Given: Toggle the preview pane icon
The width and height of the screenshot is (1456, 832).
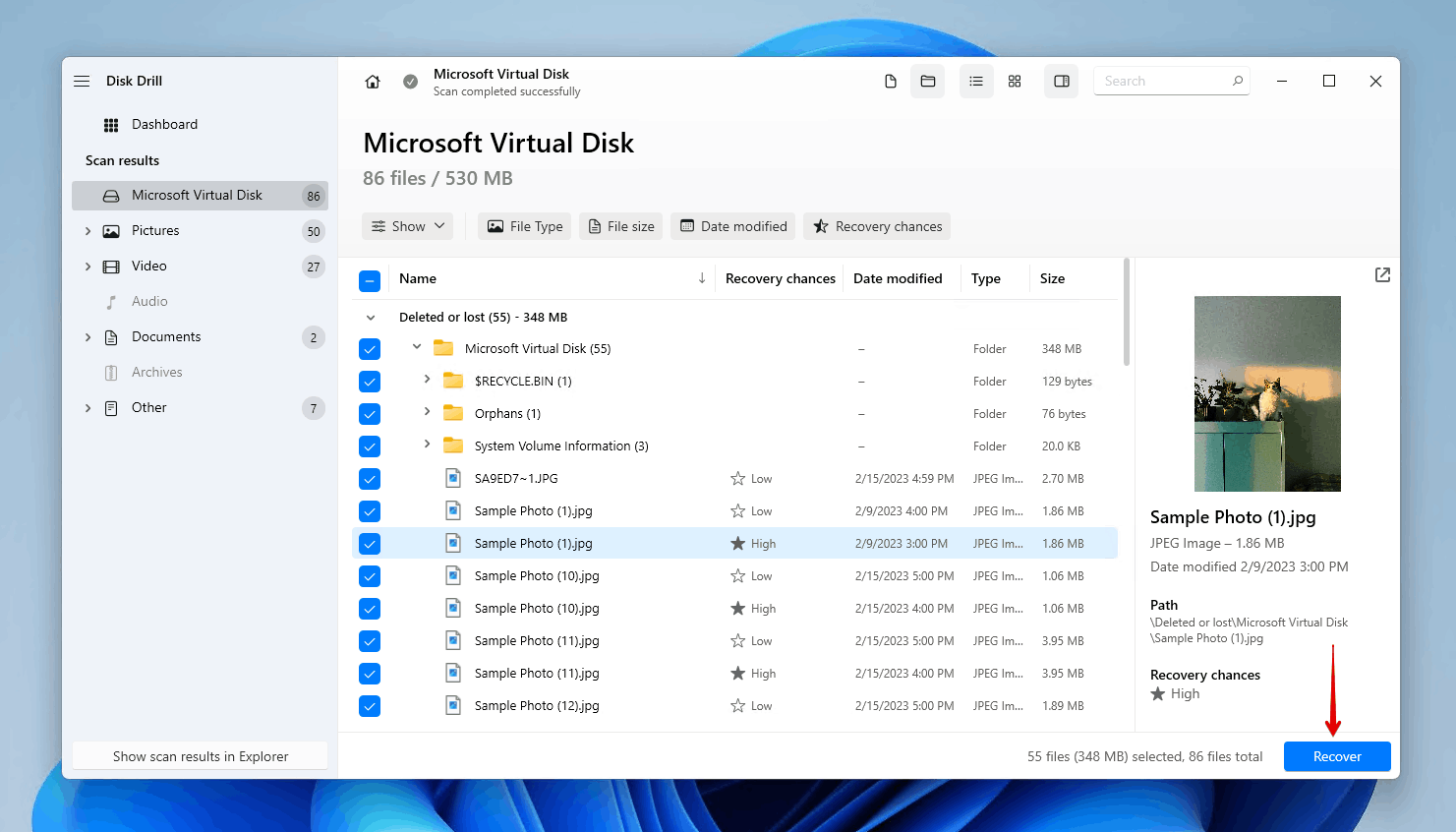Looking at the screenshot, I should coord(1062,82).
